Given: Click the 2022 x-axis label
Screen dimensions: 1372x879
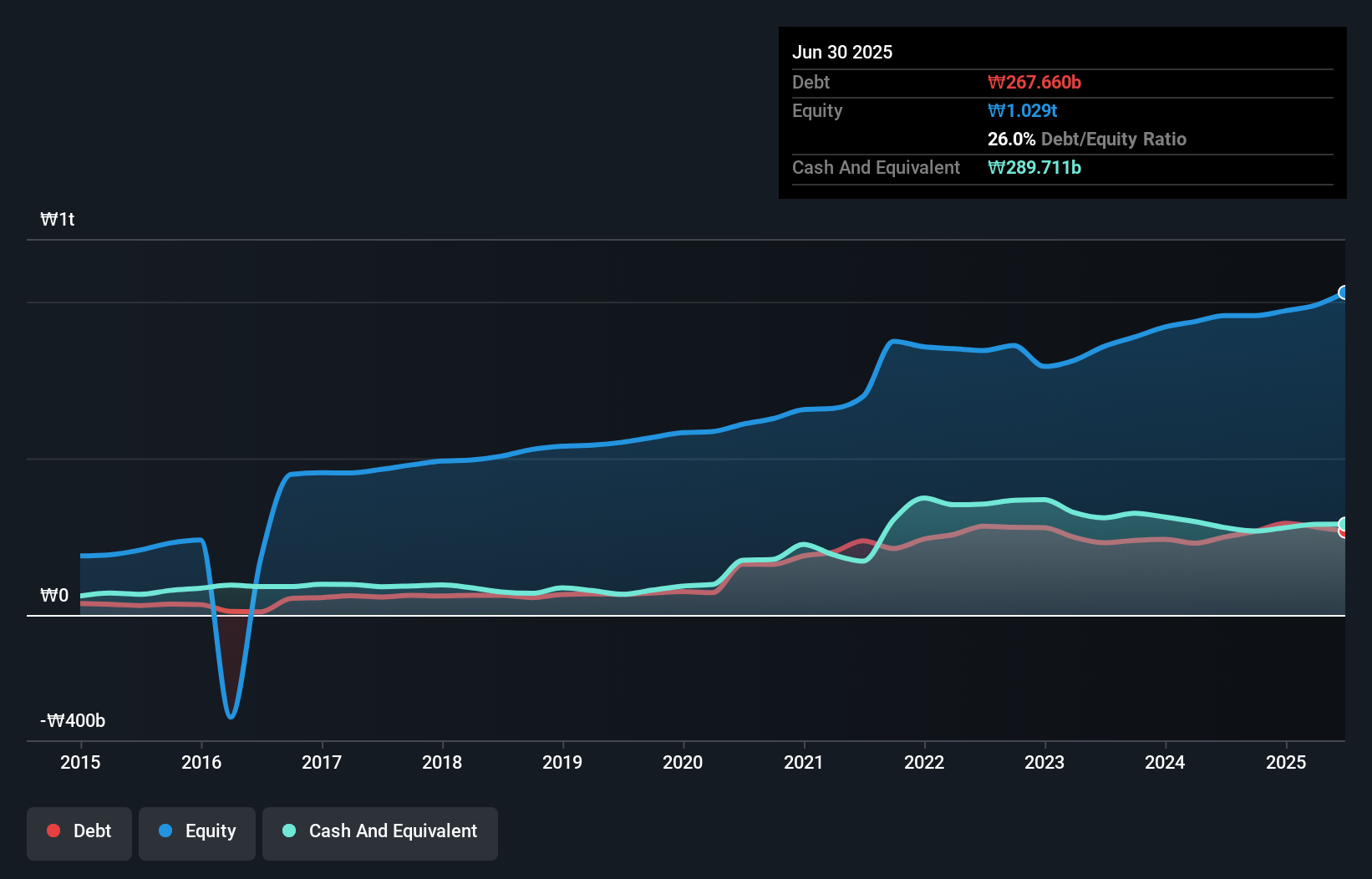Looking at the screenshot, I should tap(924, 763).
